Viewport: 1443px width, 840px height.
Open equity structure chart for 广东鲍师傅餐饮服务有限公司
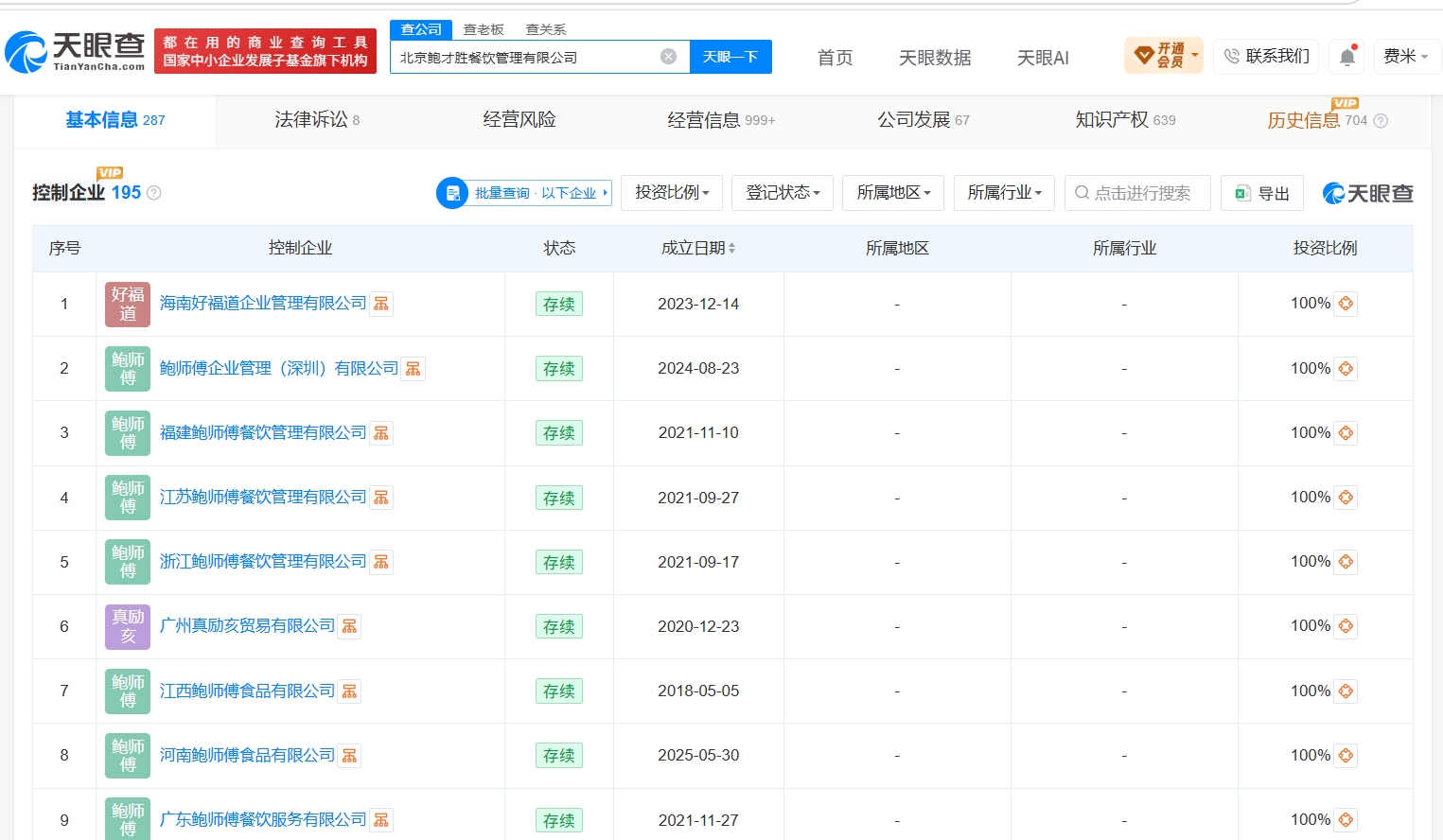tap(381, 820)
